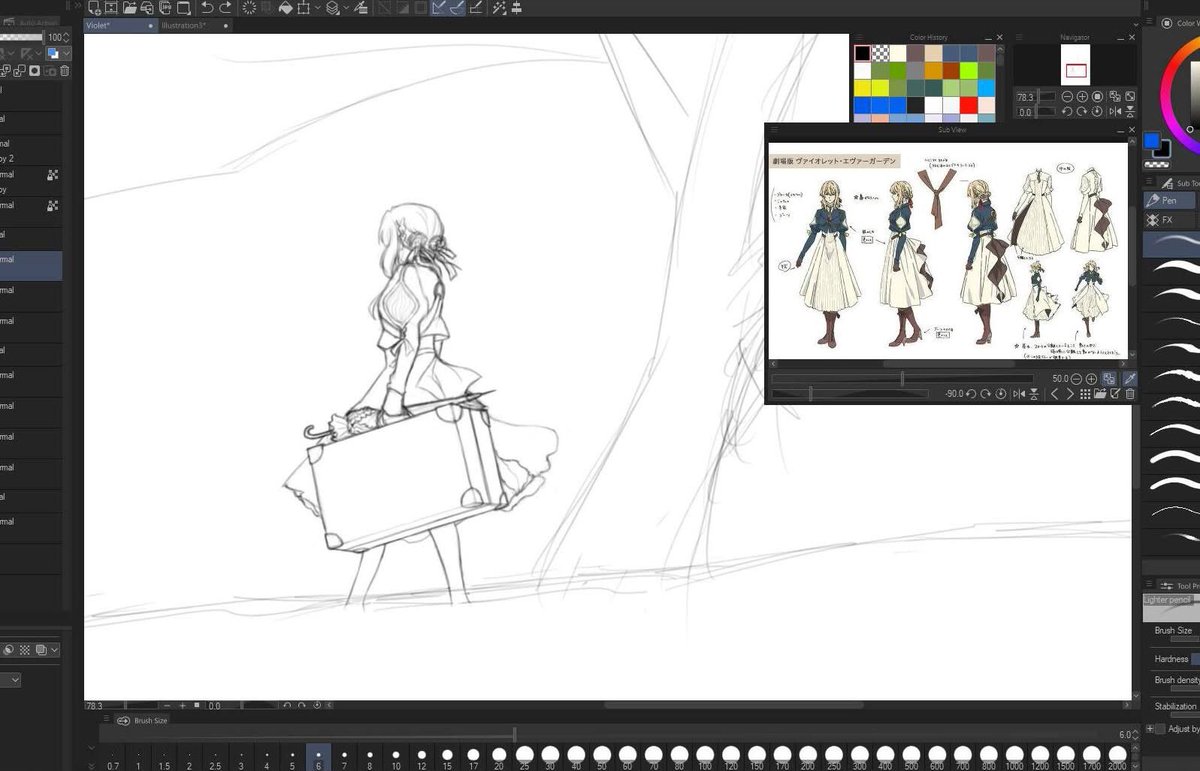Click the Brush Size panel slider
This screenshot has height=771, width=1200.
607,735
